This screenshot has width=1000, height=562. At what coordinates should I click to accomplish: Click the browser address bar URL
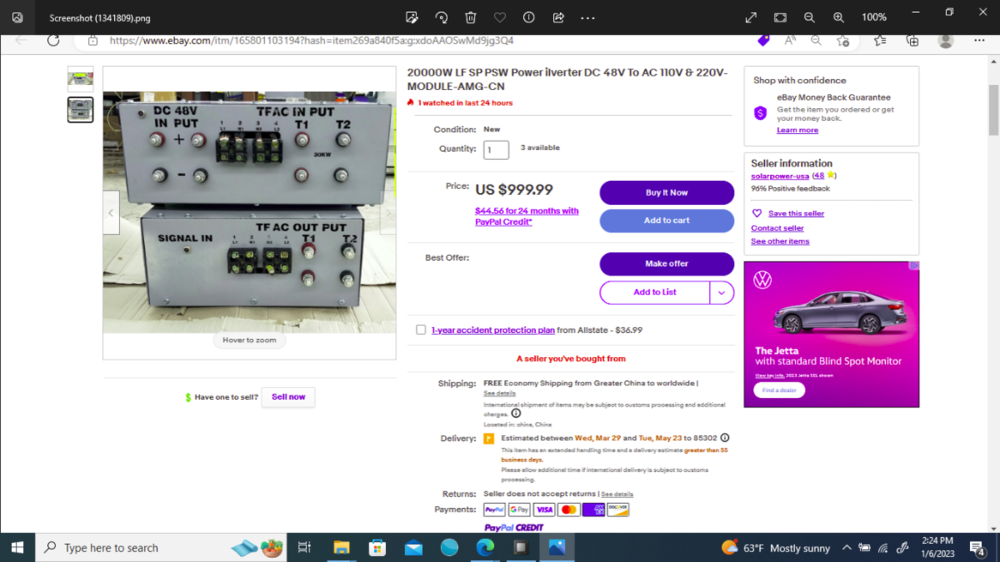click(x=311, y=41)
